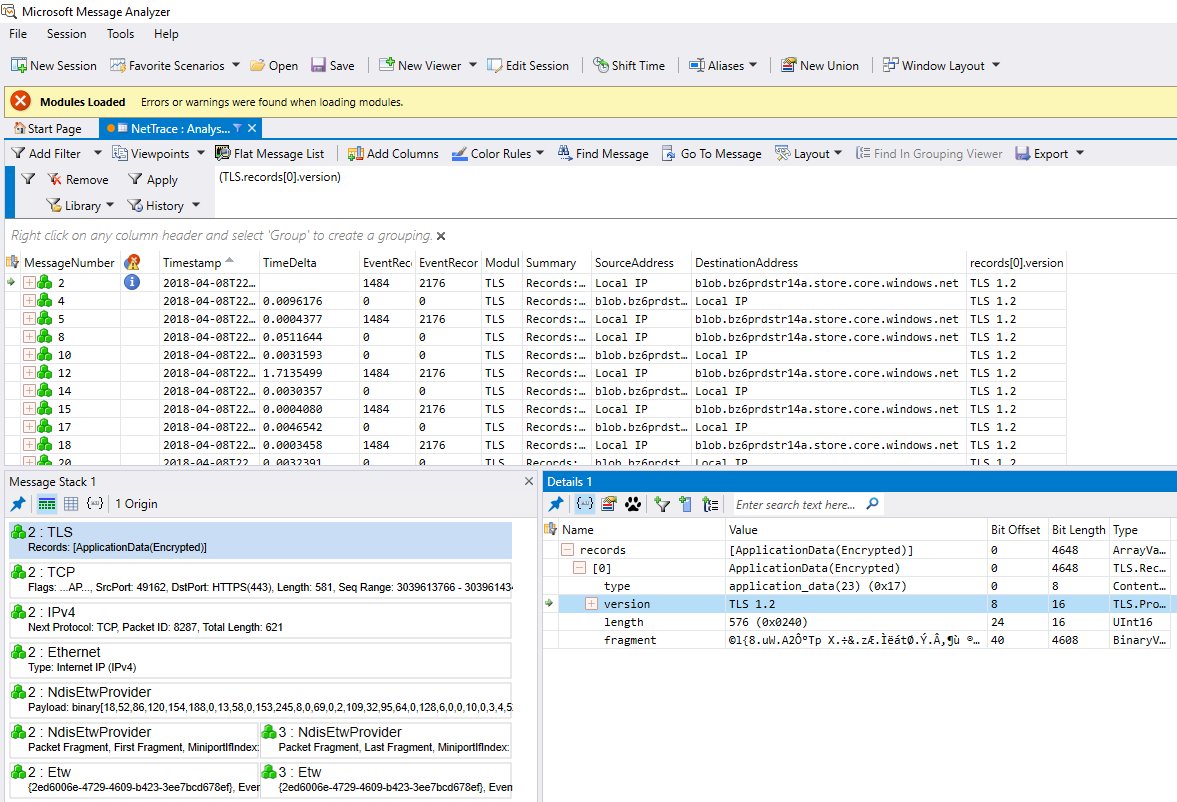Open the Tools menu
This screenshot has height=802, width=1177.
point(120,34)
